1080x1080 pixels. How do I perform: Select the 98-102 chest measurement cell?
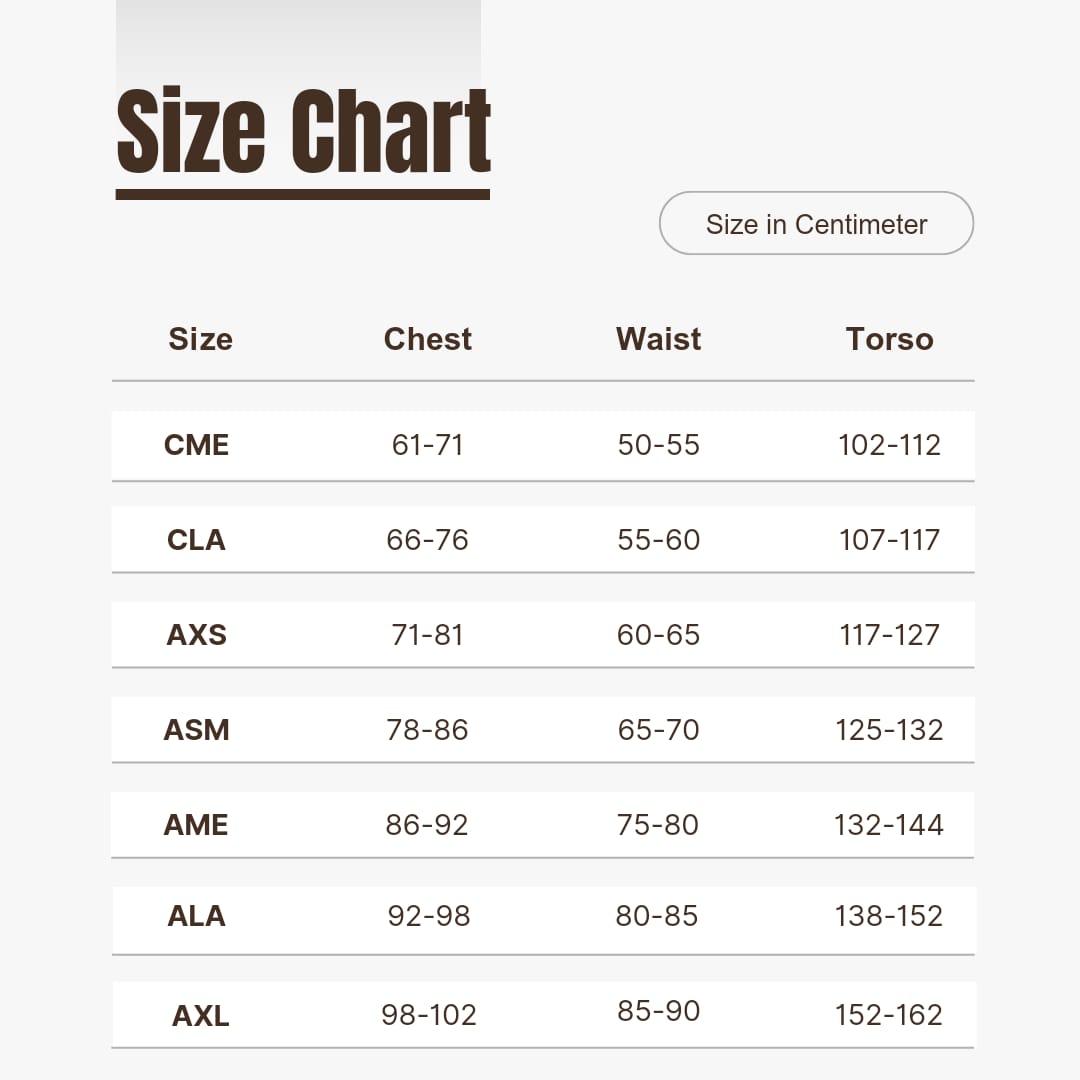pyautogui.click(x=428, y=1015)
